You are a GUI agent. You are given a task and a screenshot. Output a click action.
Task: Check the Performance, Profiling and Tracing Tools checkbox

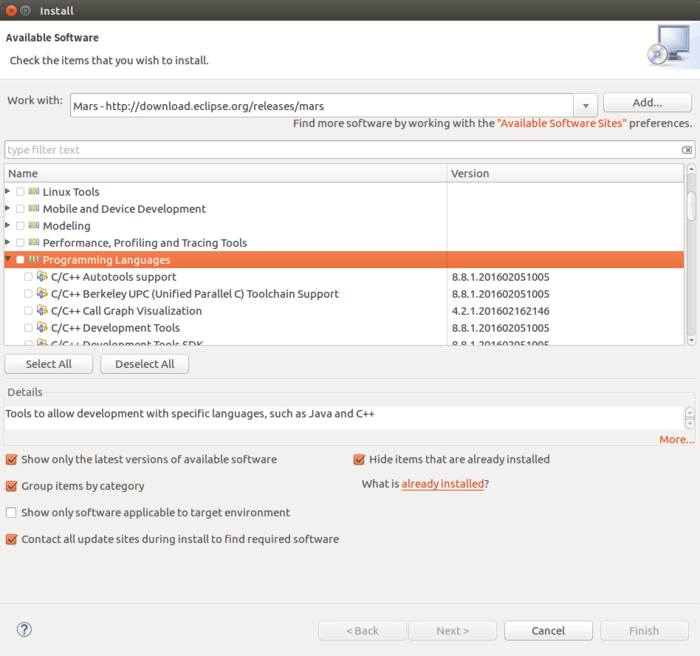pos(20,243)
